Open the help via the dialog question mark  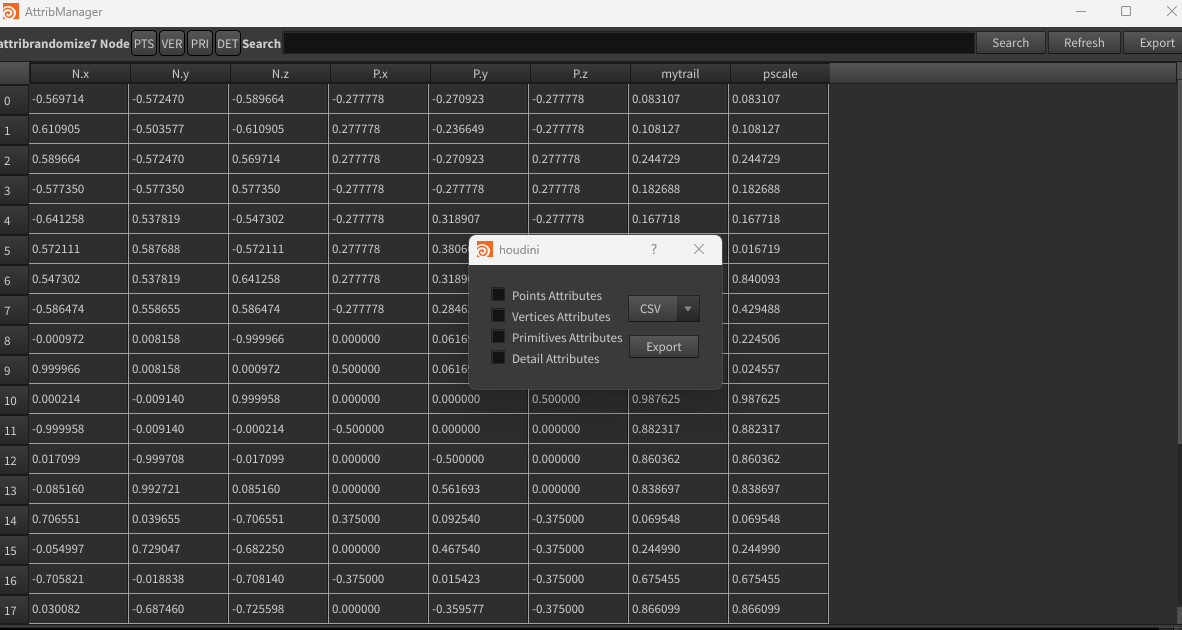pyautogui.click(x=654, y=249)
